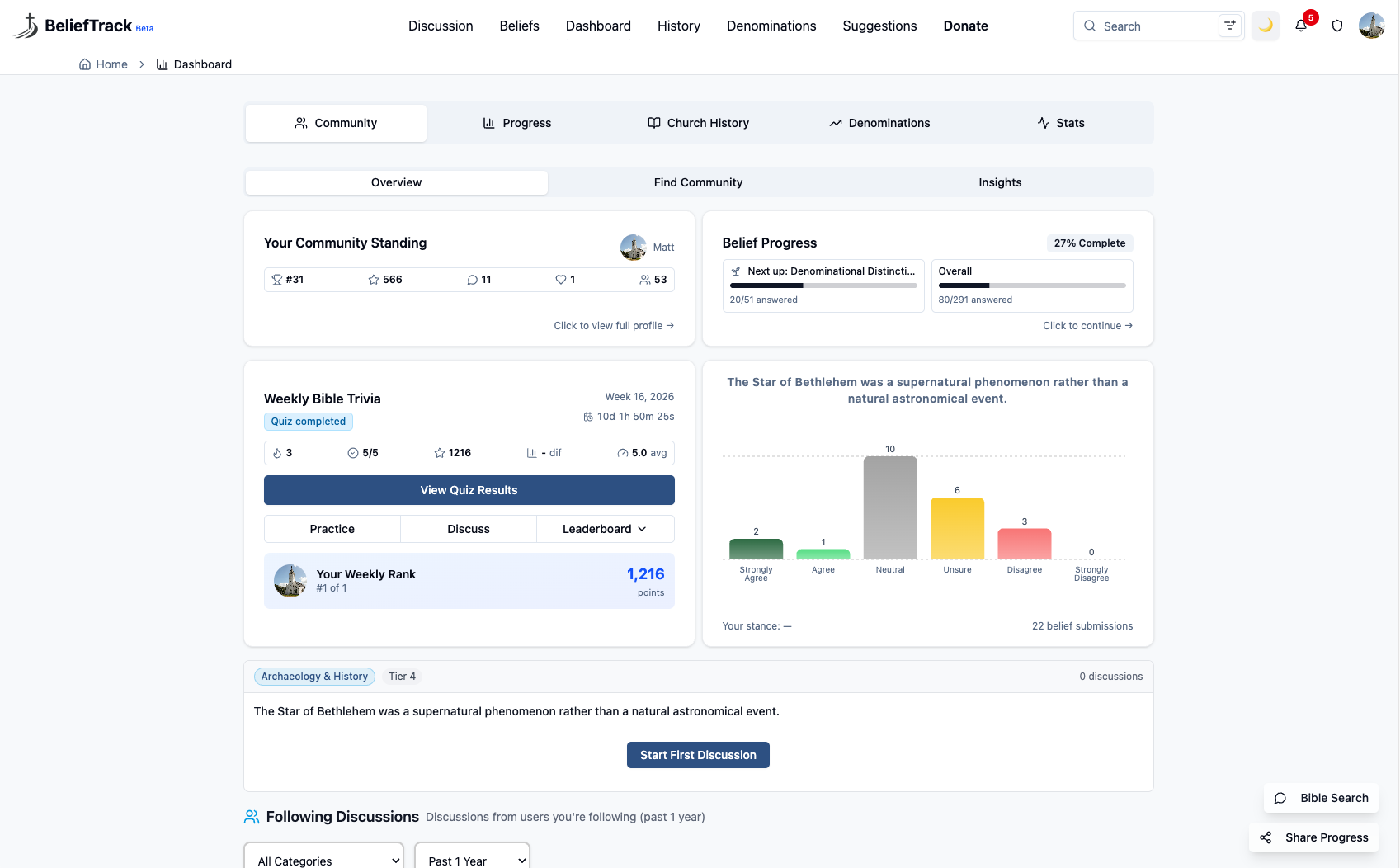Open the notifications bell icon
The image size is (1400, 868).
click(1301, 26)
